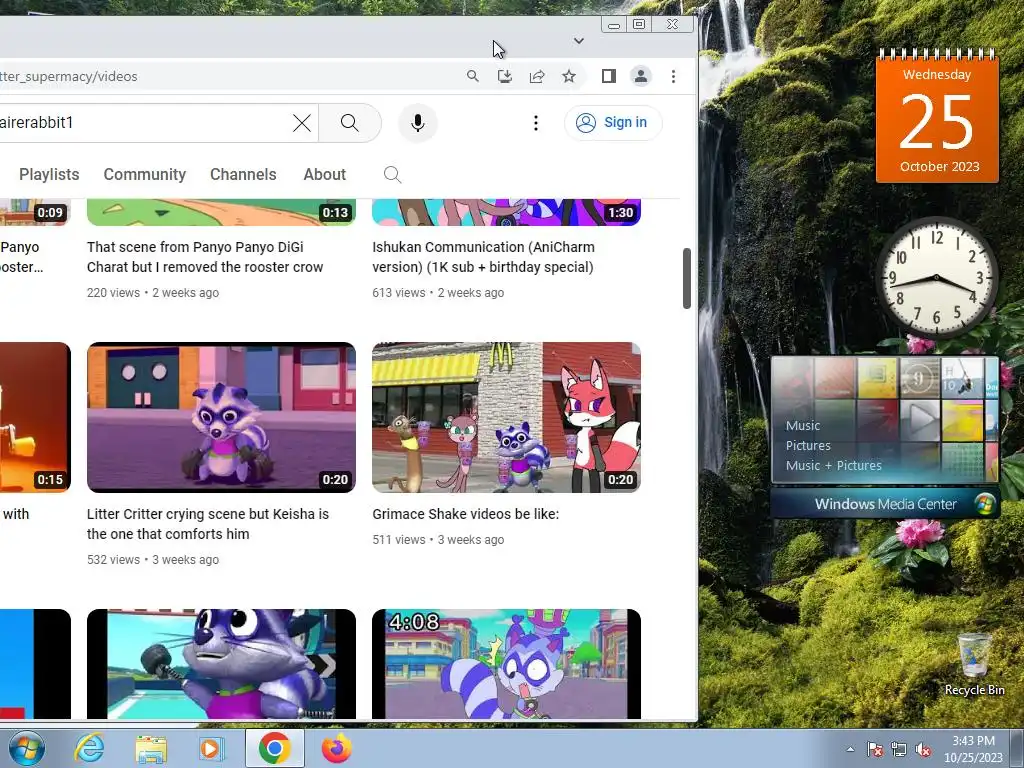Launch Firefox from taskbar
Image resolution: width=1024 pixels, height=768 pixels.
point(336,748)
